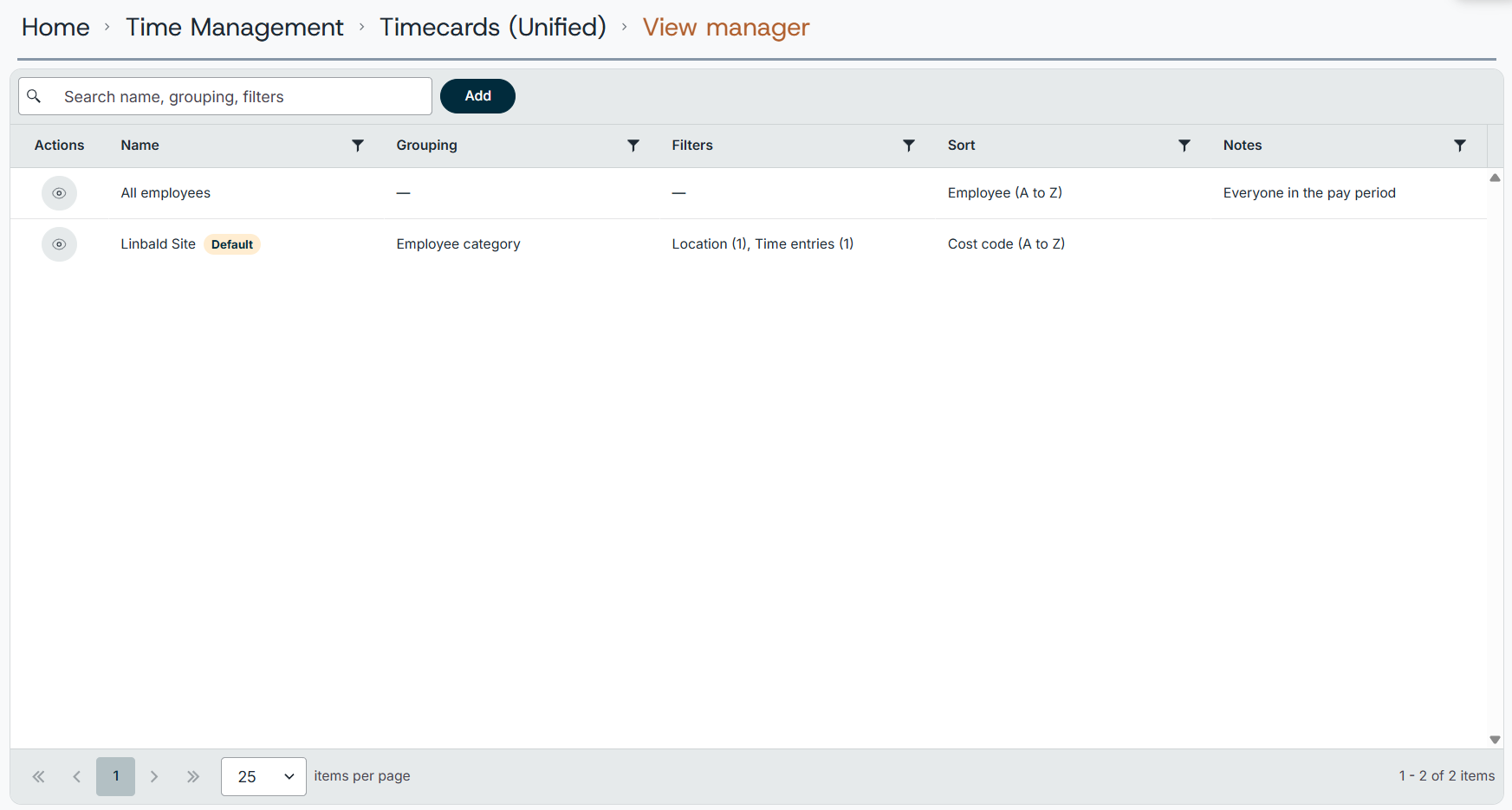
Task: Click the eye icon for All employees
Action: pyautogui.click(x=59, y=193)
